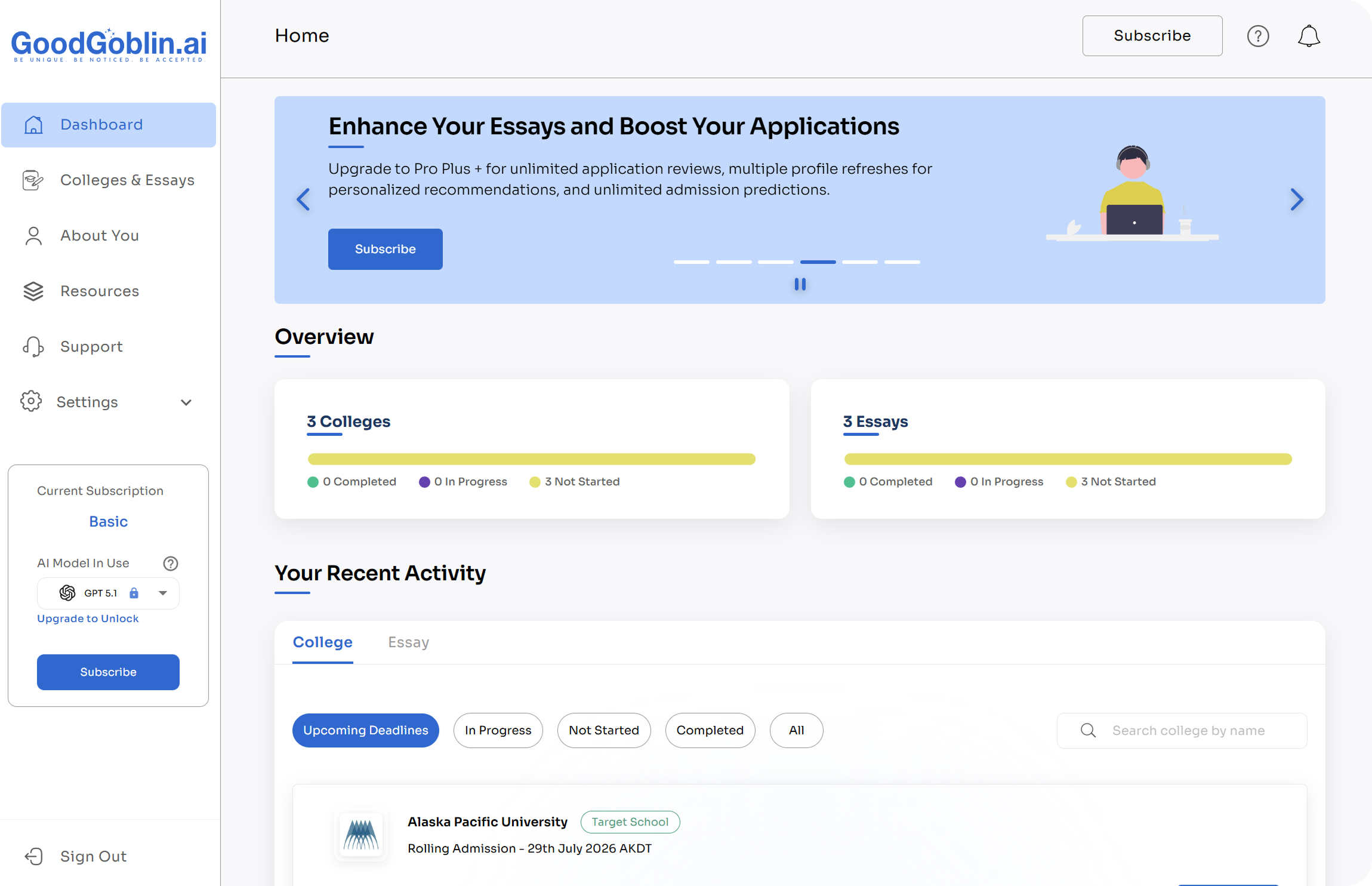Go to next banner slide arrow
The width and height of the screenshot is (1372, 886).
point(1296,199)
